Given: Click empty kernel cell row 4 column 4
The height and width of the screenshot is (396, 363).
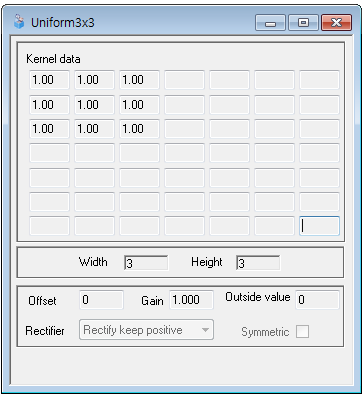Looking at the screenshot, I should 184,153.
